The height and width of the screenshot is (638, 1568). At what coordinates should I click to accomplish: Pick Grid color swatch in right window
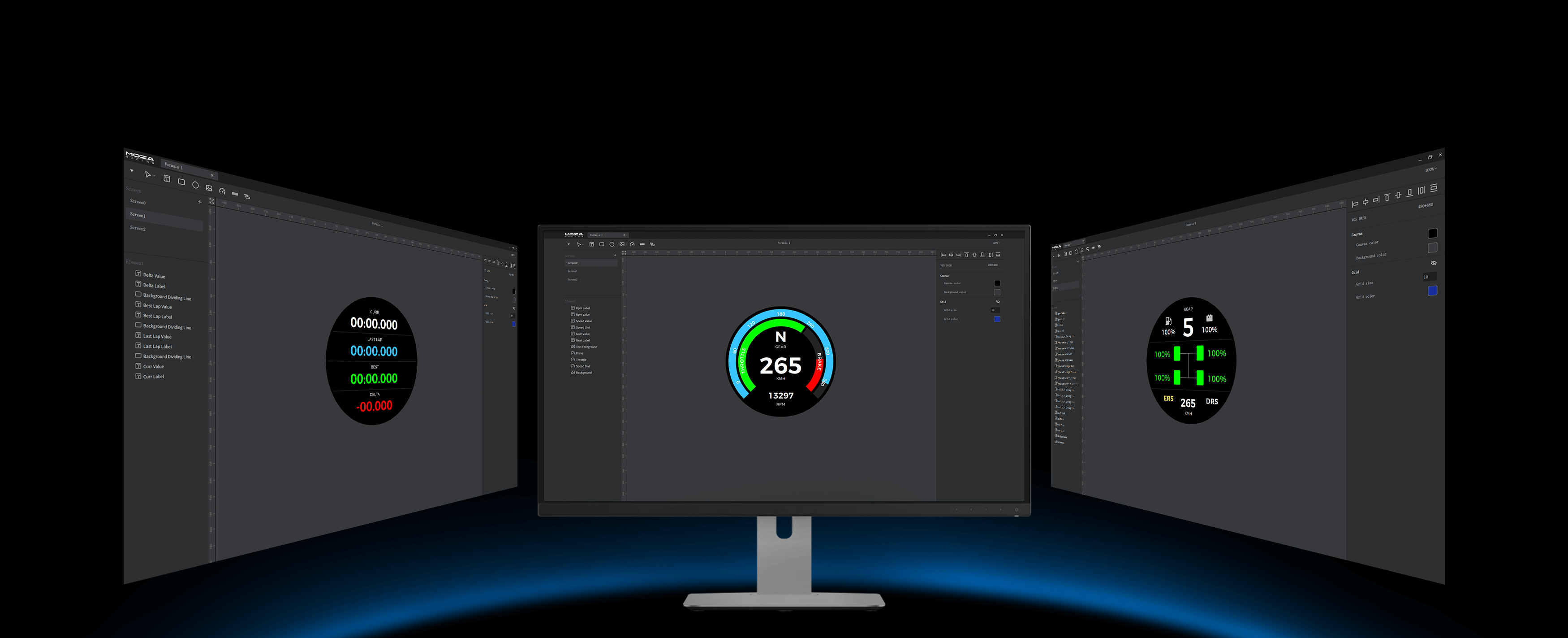point(1432,291)
